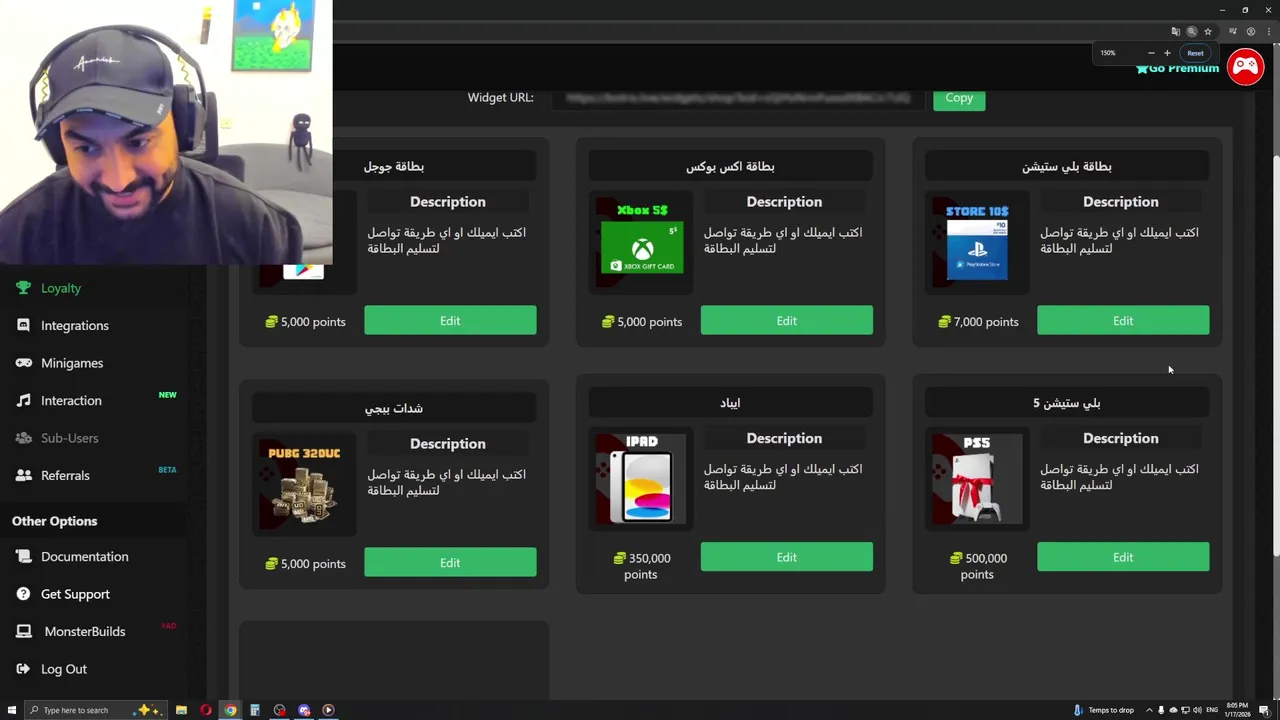1280x720 pixels.
Task: Click the Interaction music note icon
Action: tap(24, 400)
